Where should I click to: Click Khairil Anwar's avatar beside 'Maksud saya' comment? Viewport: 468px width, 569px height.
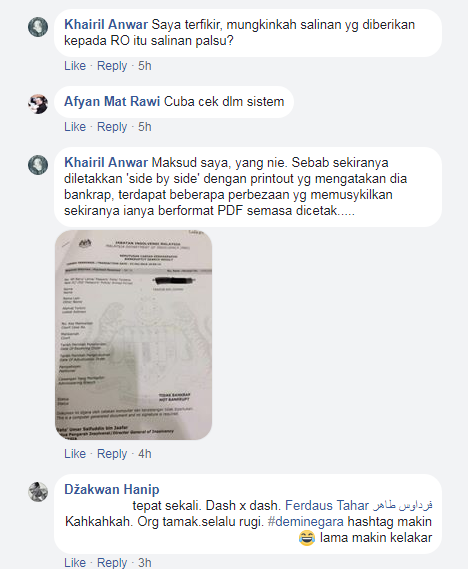click(x=38, y=165)
